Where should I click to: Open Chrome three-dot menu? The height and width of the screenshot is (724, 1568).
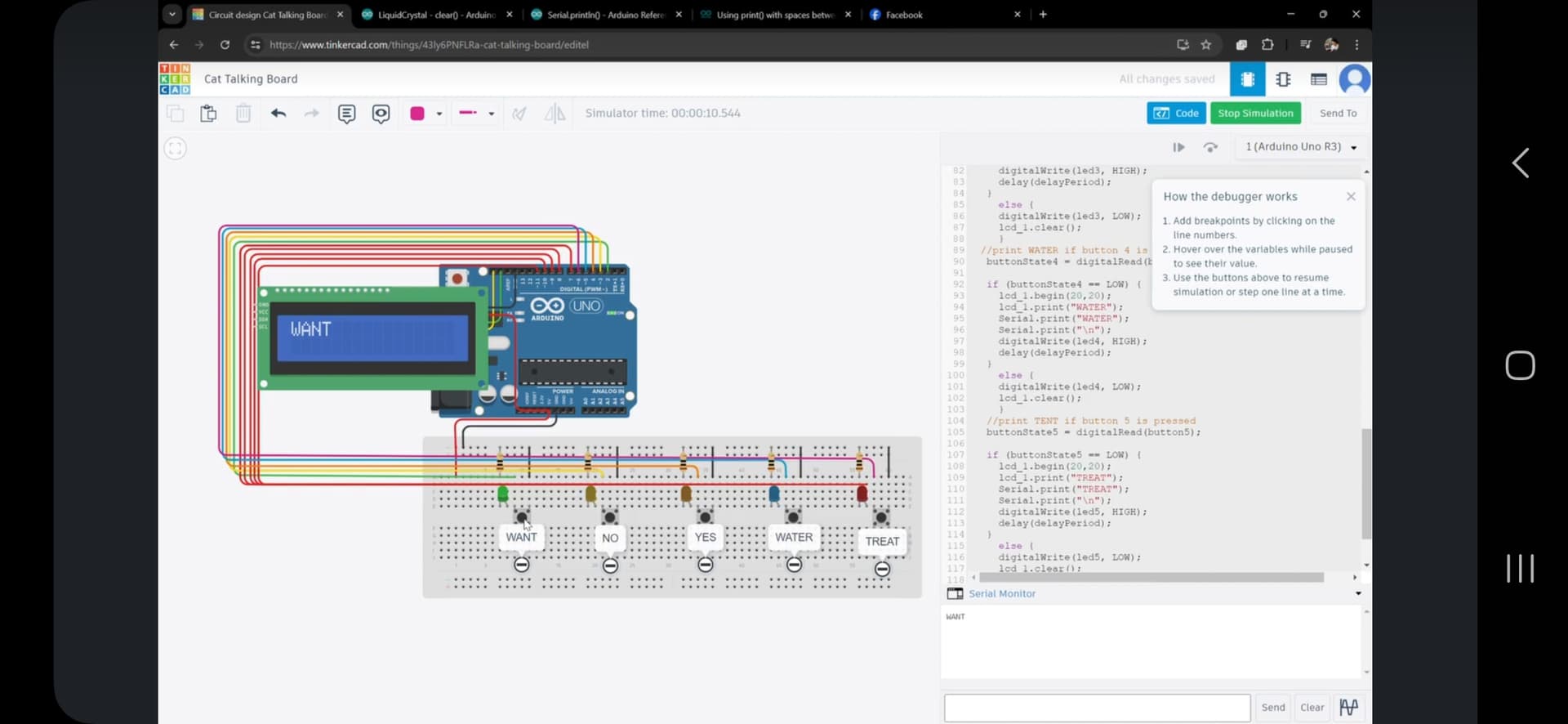pos(1356,45)
